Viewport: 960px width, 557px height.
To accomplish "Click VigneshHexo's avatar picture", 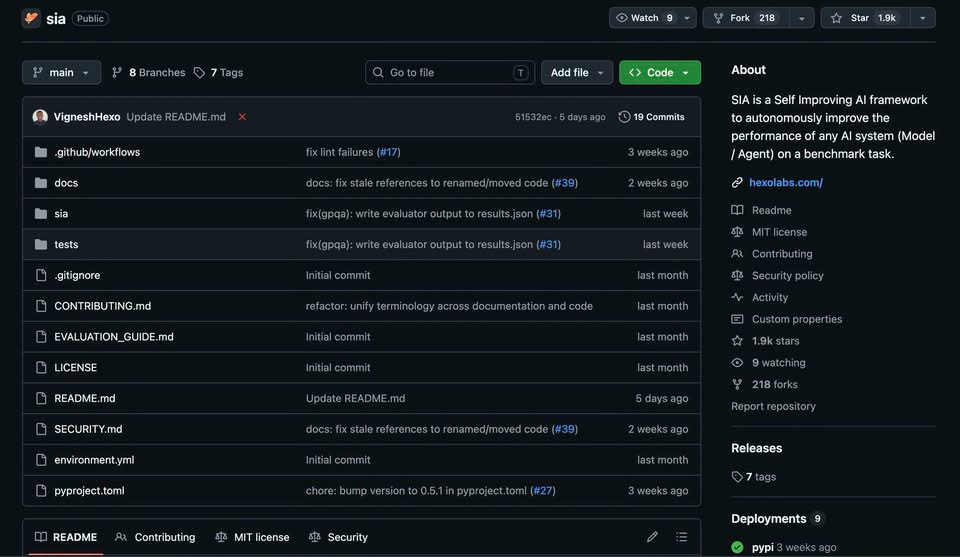I will click(40, 117).
